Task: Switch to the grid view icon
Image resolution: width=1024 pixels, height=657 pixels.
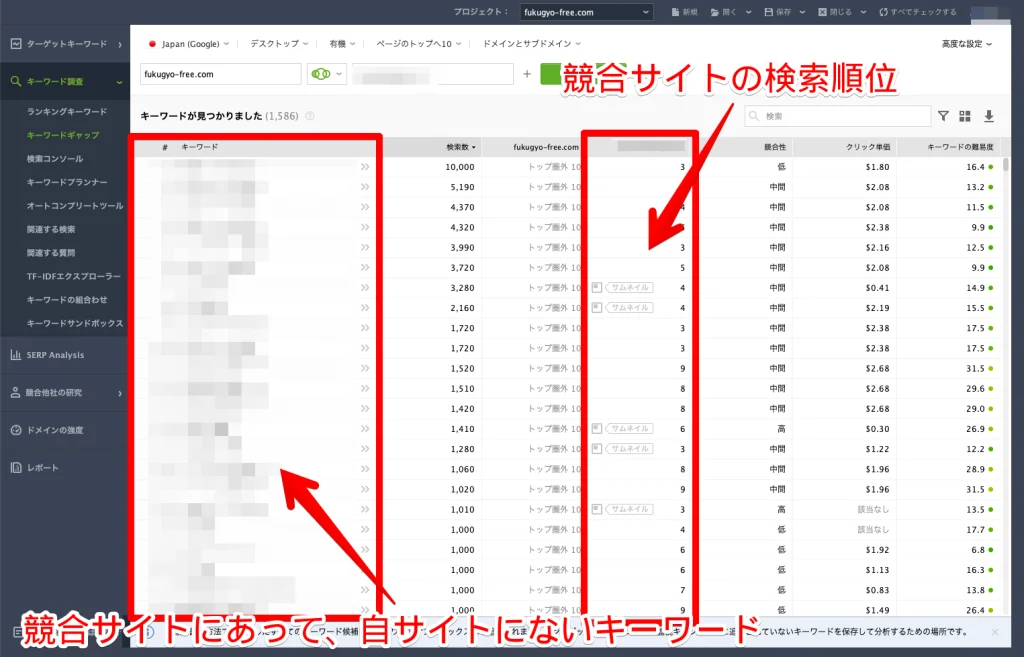Action: 965,116
